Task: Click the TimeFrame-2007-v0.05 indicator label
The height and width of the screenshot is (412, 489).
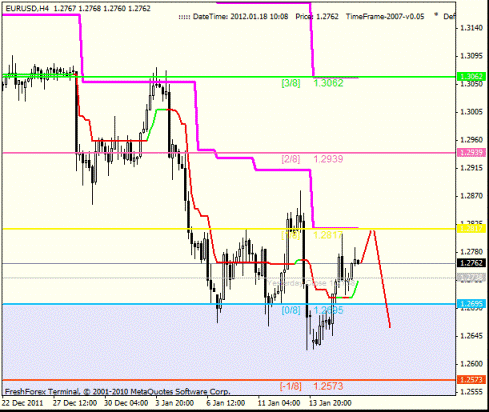Action: click(385, 16)
